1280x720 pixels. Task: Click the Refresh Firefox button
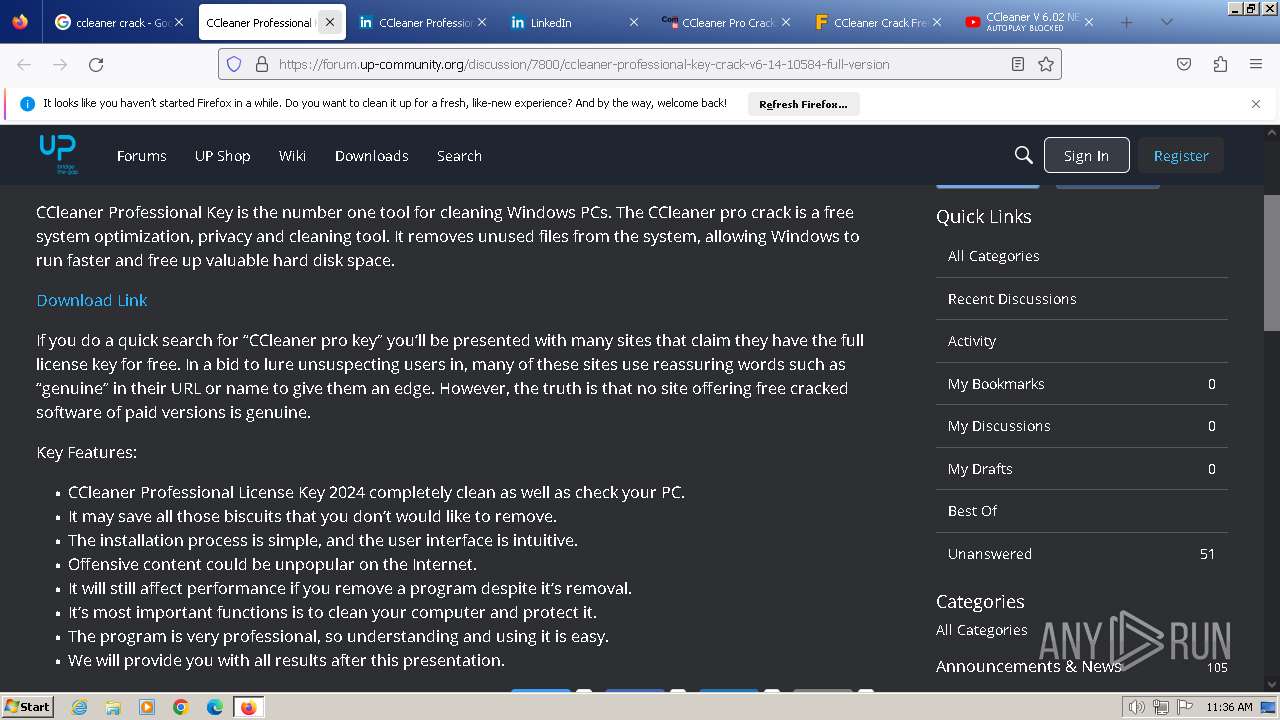(803, 104)
